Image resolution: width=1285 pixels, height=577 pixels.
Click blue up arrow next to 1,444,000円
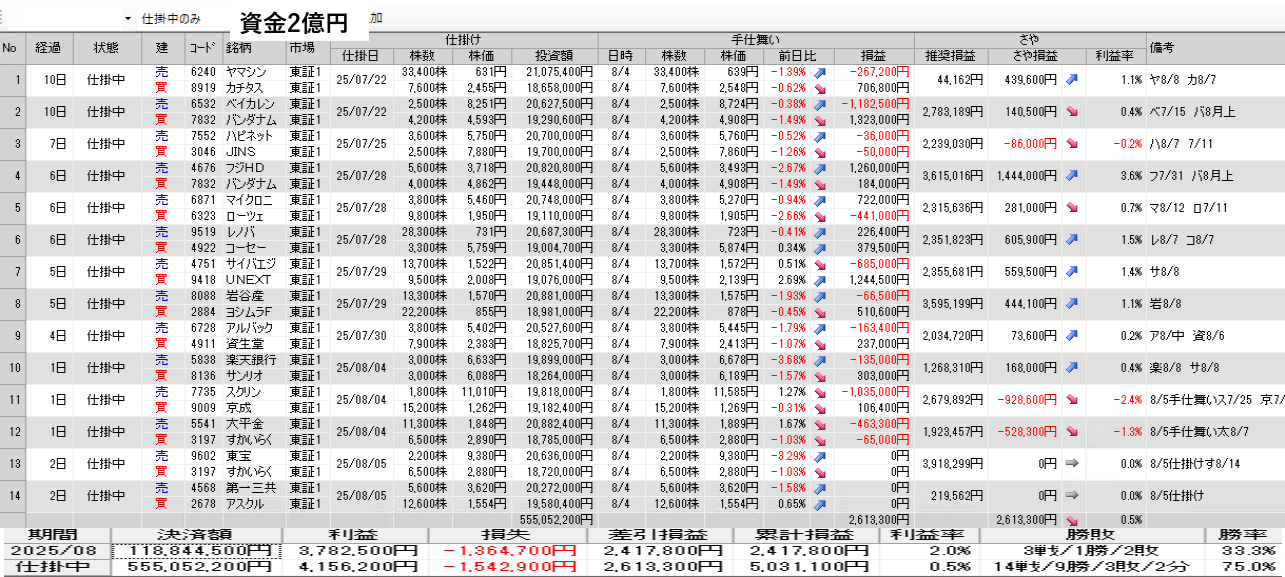[x=1071, y=175]
